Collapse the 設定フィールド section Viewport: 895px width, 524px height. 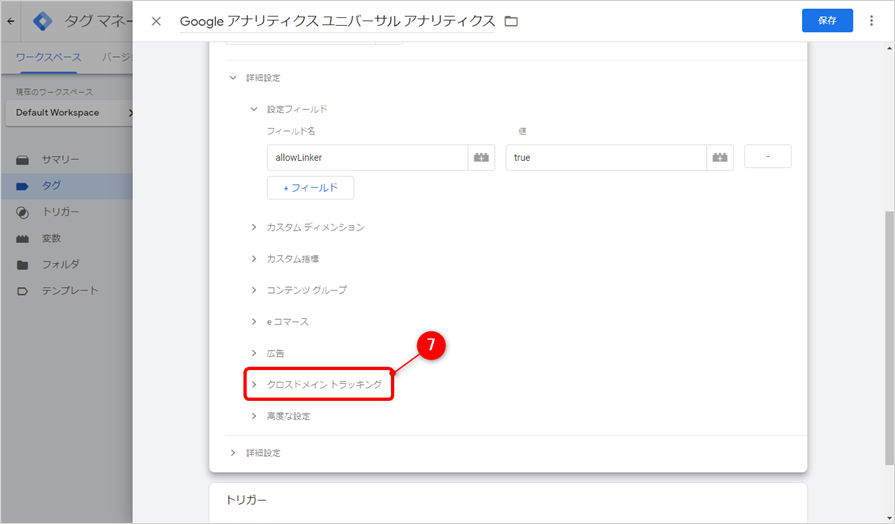(254, 109)
